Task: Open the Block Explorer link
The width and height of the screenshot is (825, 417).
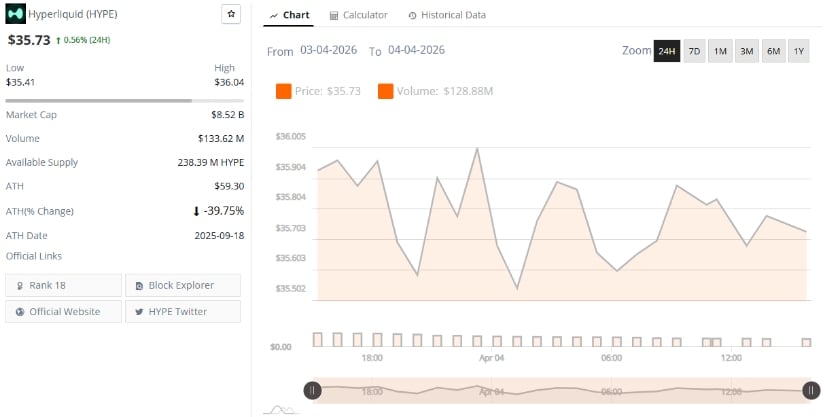Action: [180, 286]
